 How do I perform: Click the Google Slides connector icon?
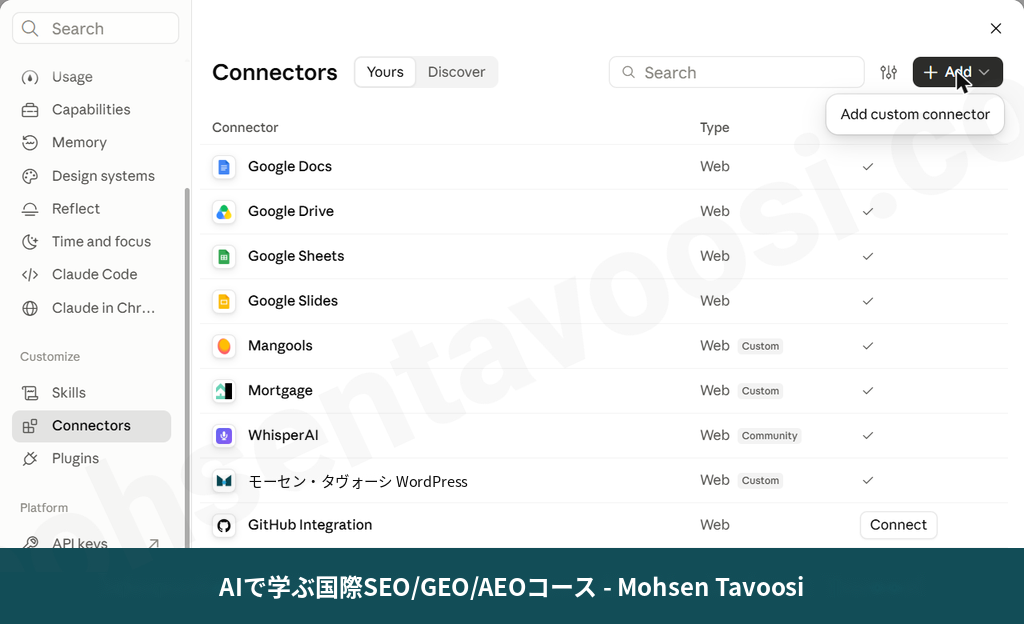pos(224,302)
